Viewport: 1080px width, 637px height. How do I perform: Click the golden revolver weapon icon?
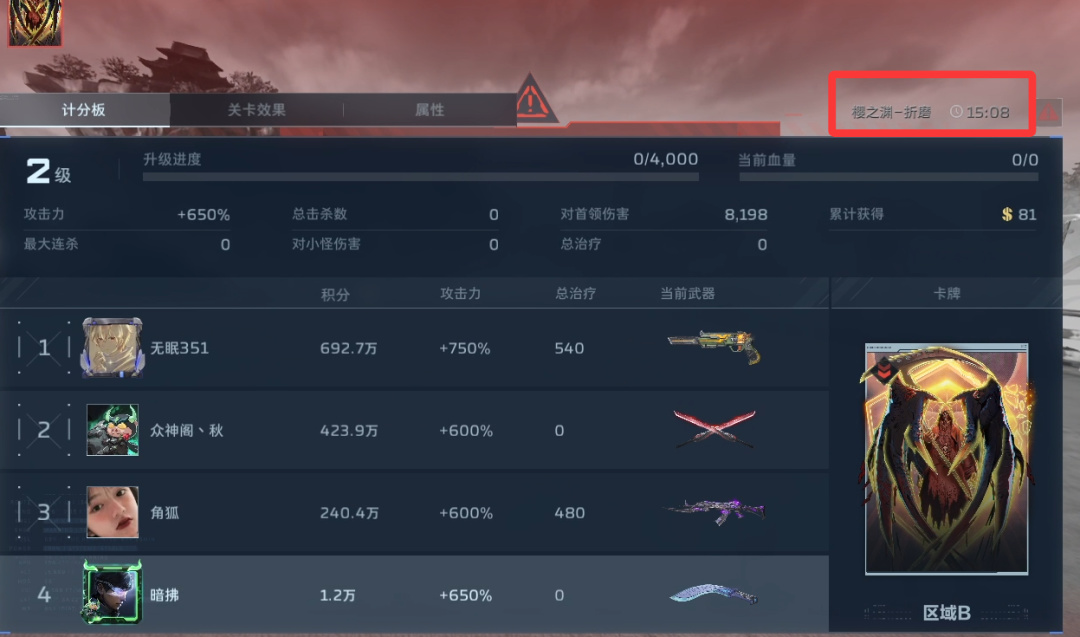[x=714, y=346]
